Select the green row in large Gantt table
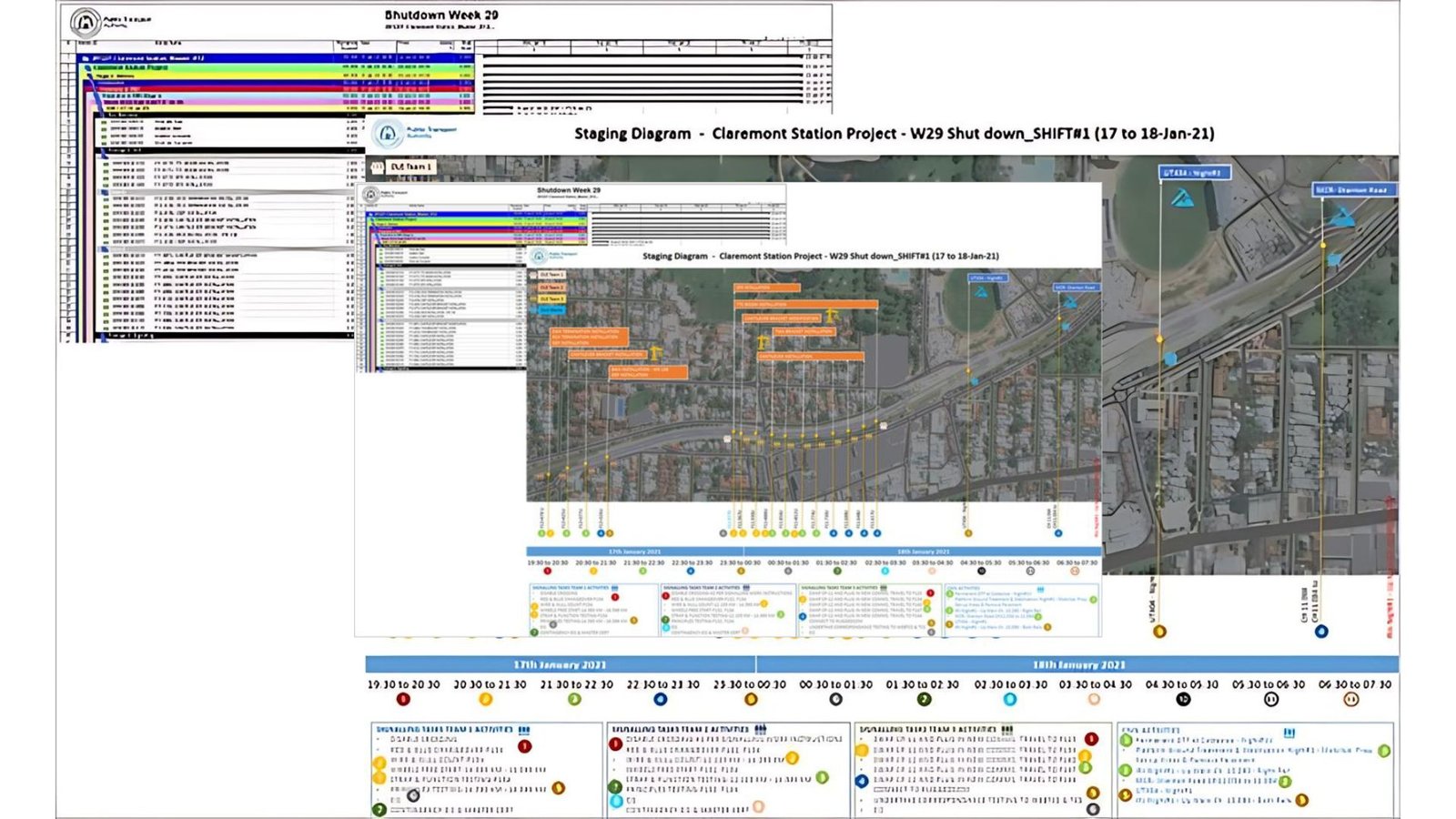This screenshot has width=1456, height=819. [x=273, y=67]
